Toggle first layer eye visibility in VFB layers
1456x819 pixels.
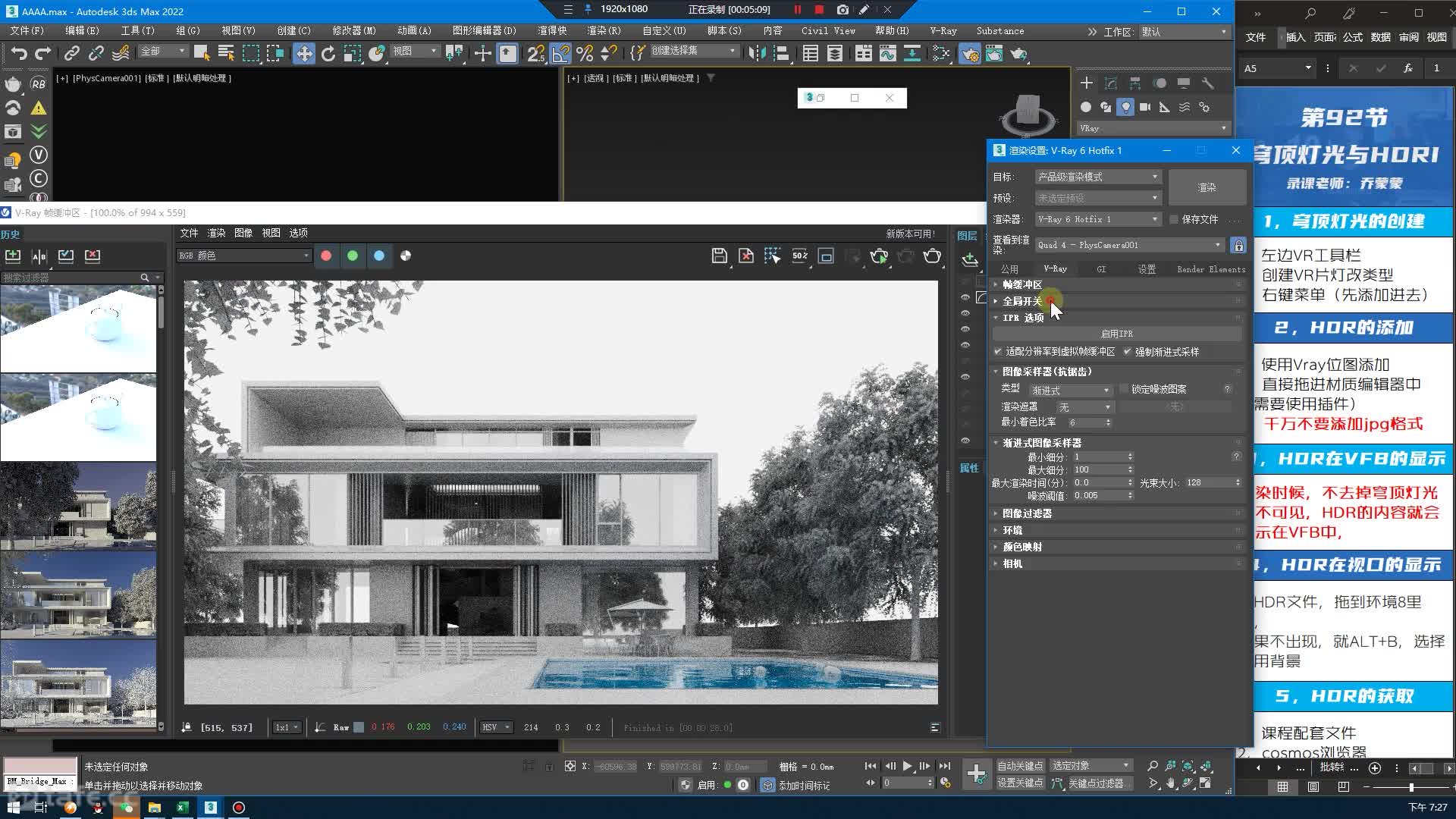(965, 297)
